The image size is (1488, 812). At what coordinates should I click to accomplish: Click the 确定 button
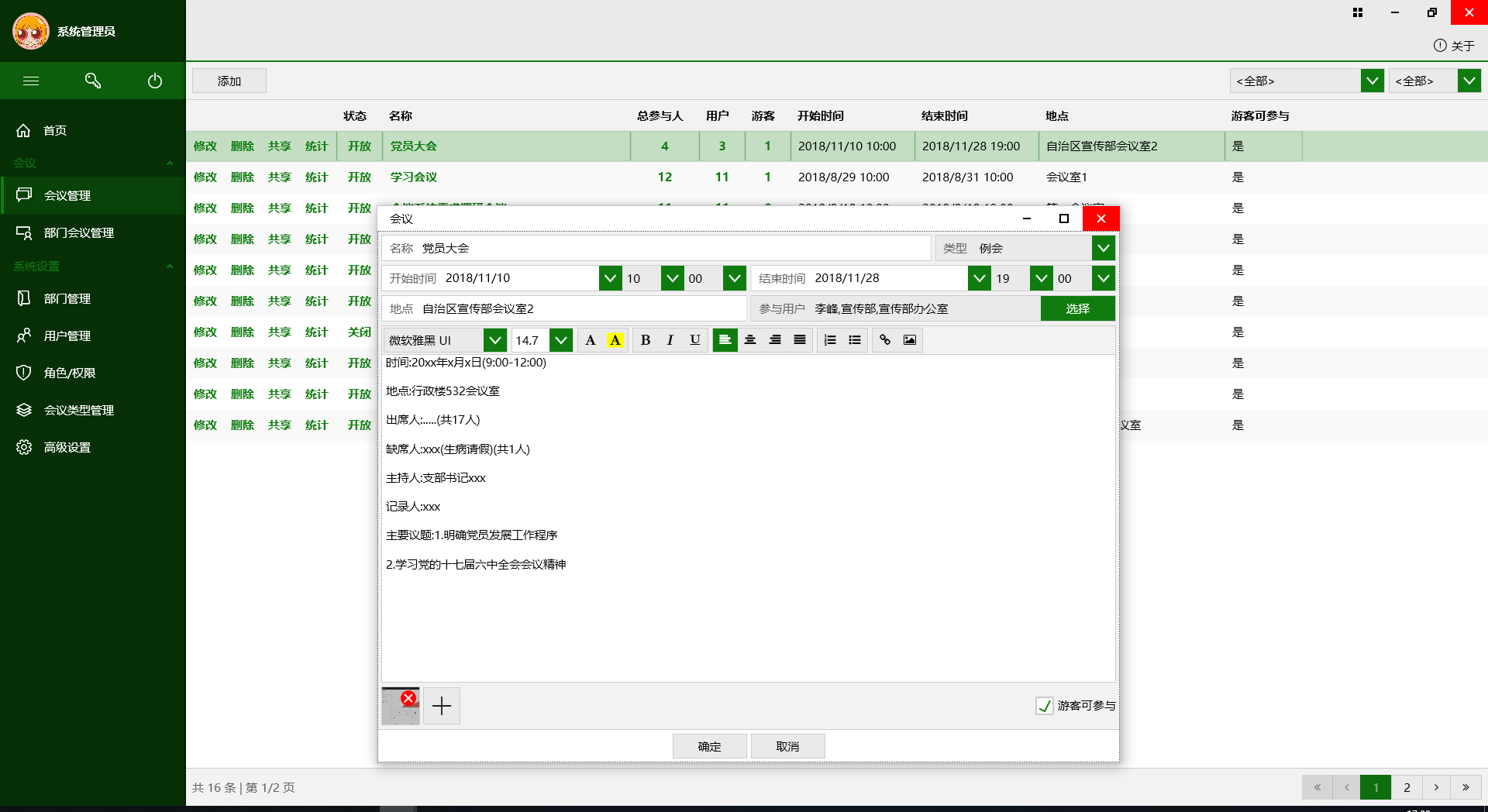pos(709,746)
